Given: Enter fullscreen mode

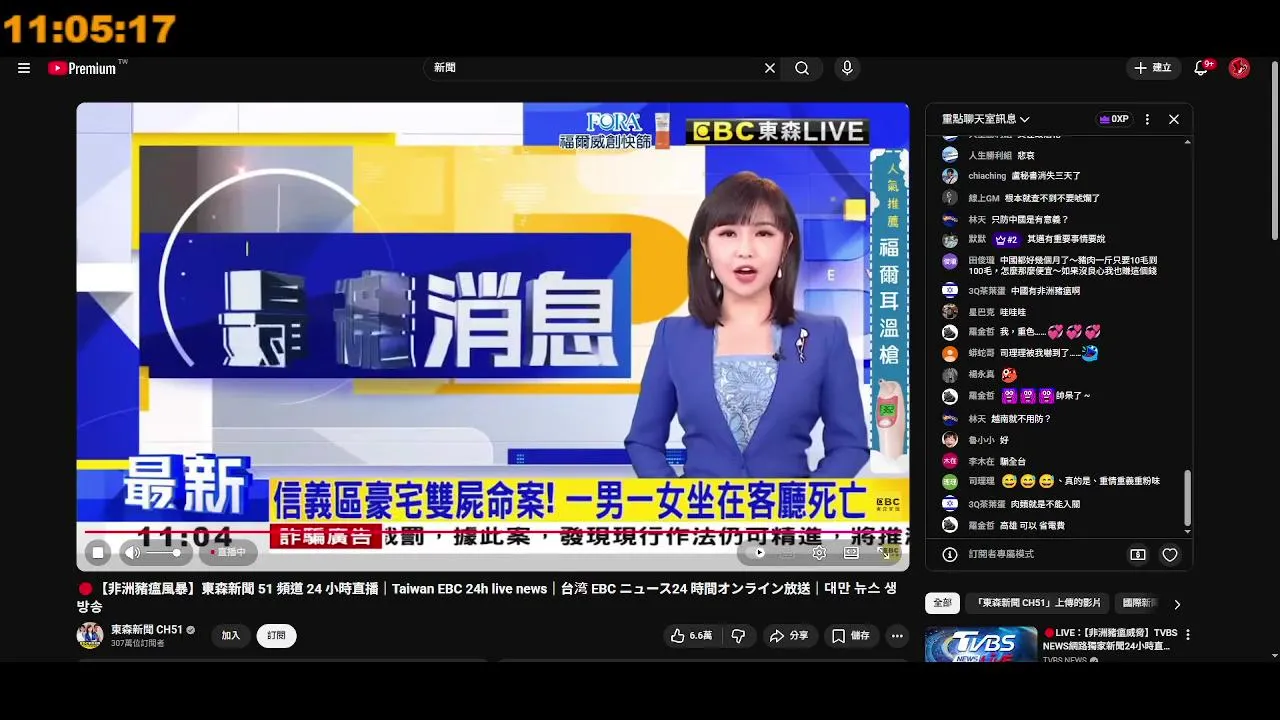Looking at the screenshot, I should click(x=885, y=552).
